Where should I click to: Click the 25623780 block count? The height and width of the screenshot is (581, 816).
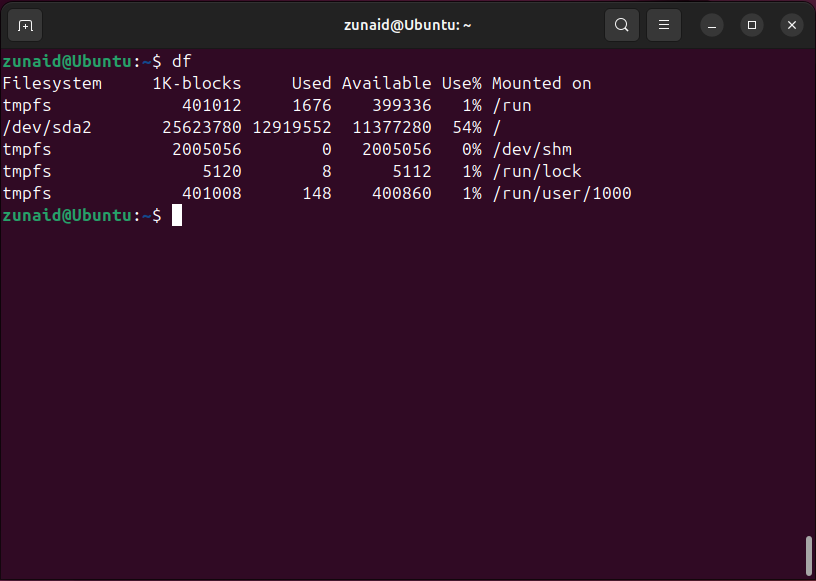coord(202,128)
